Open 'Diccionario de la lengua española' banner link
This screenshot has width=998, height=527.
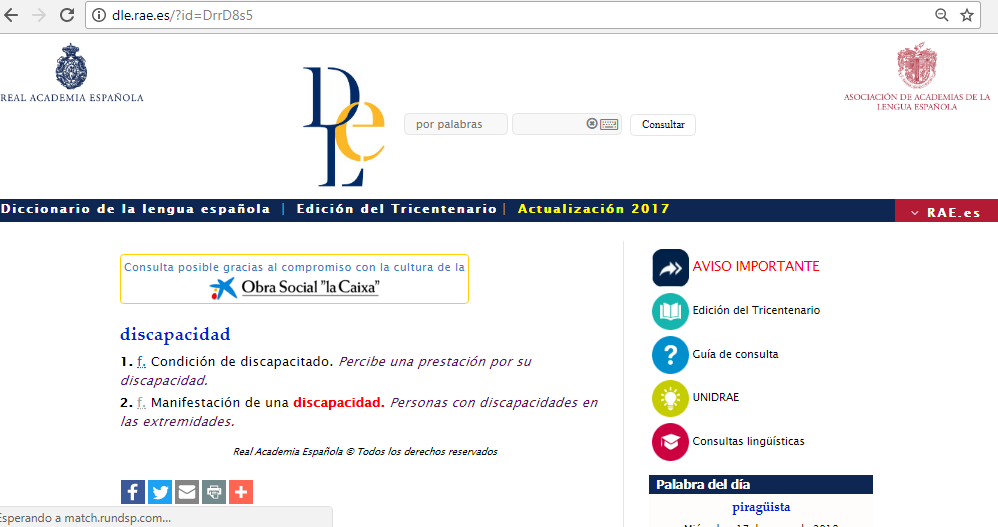136,209
